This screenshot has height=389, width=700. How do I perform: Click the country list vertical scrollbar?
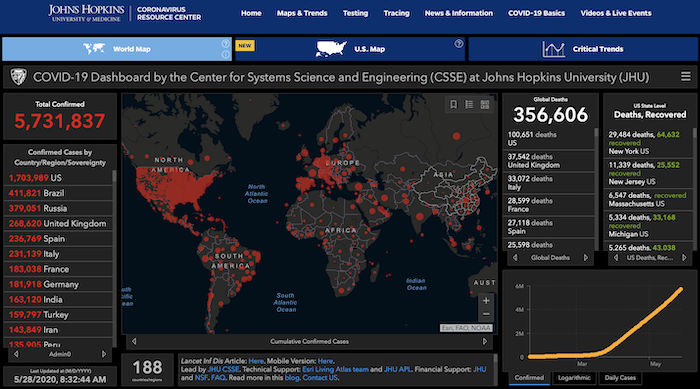pyautogui.click(x=114, y=258)
